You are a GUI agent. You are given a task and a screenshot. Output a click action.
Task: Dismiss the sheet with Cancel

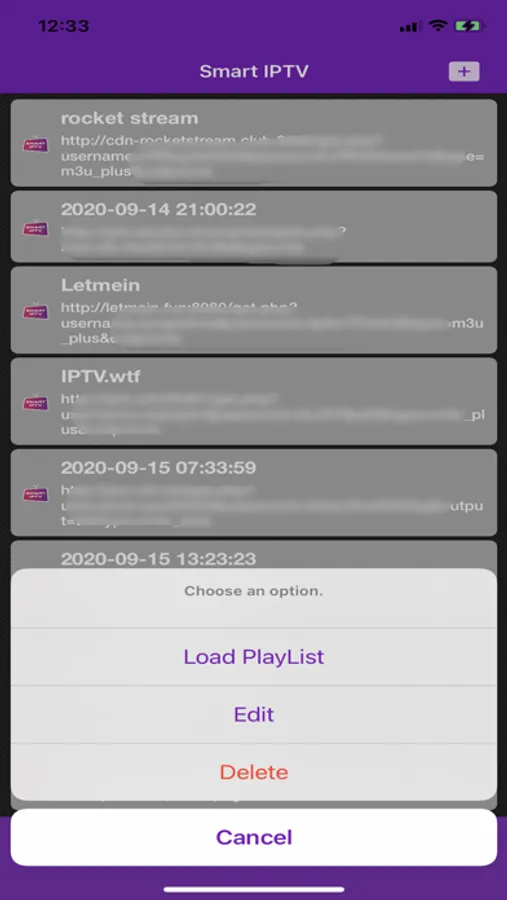pos(254,837)
